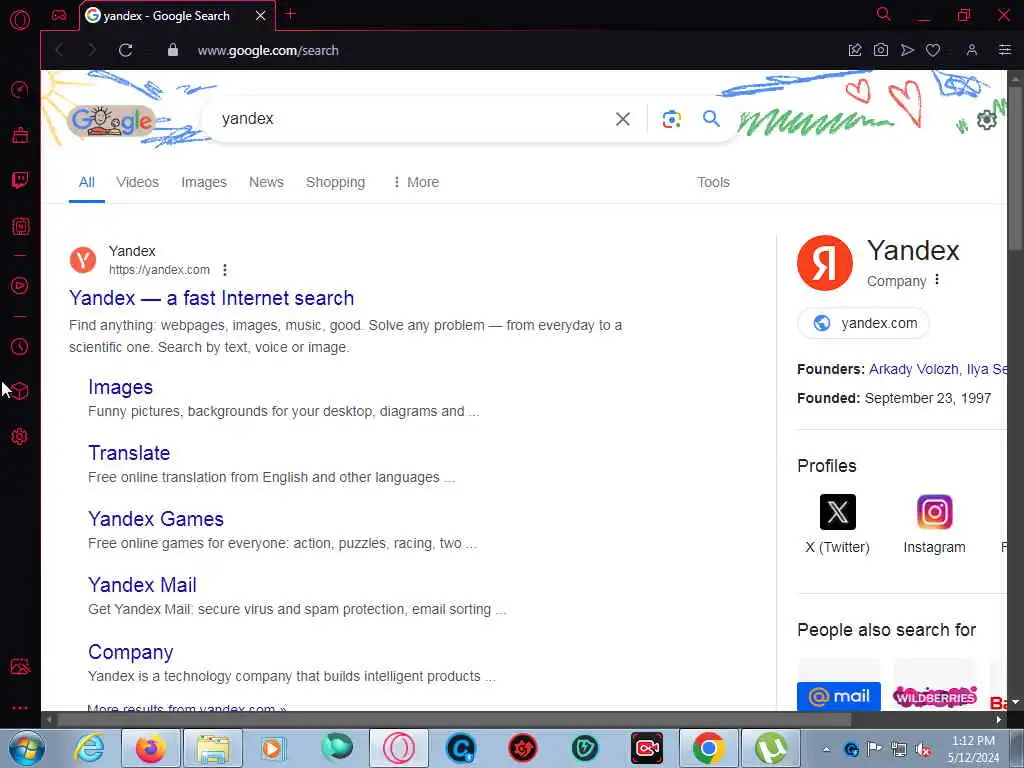Screen dimensions: 1024x768
Task: Take a snapshot with camera icon
Action: pos(881,50)
